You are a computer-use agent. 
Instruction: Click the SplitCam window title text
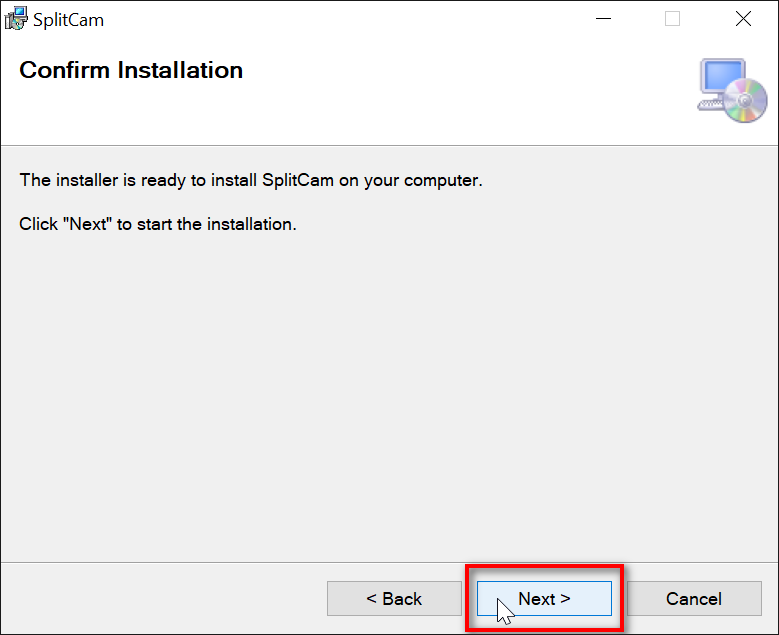(x=69, y=20)
